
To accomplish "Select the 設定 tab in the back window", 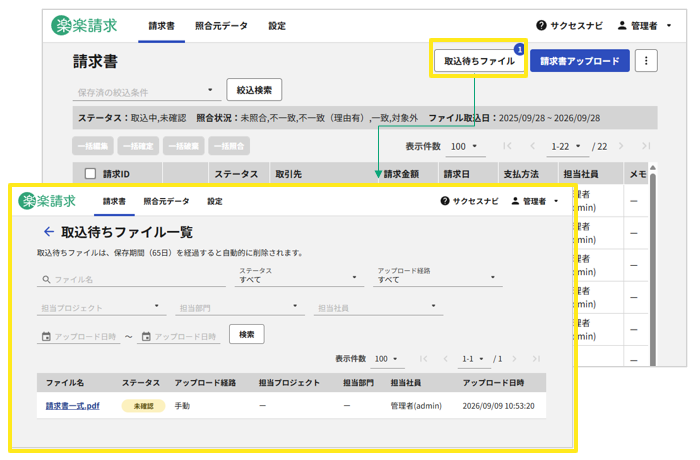I will click(x=277, y=26).
